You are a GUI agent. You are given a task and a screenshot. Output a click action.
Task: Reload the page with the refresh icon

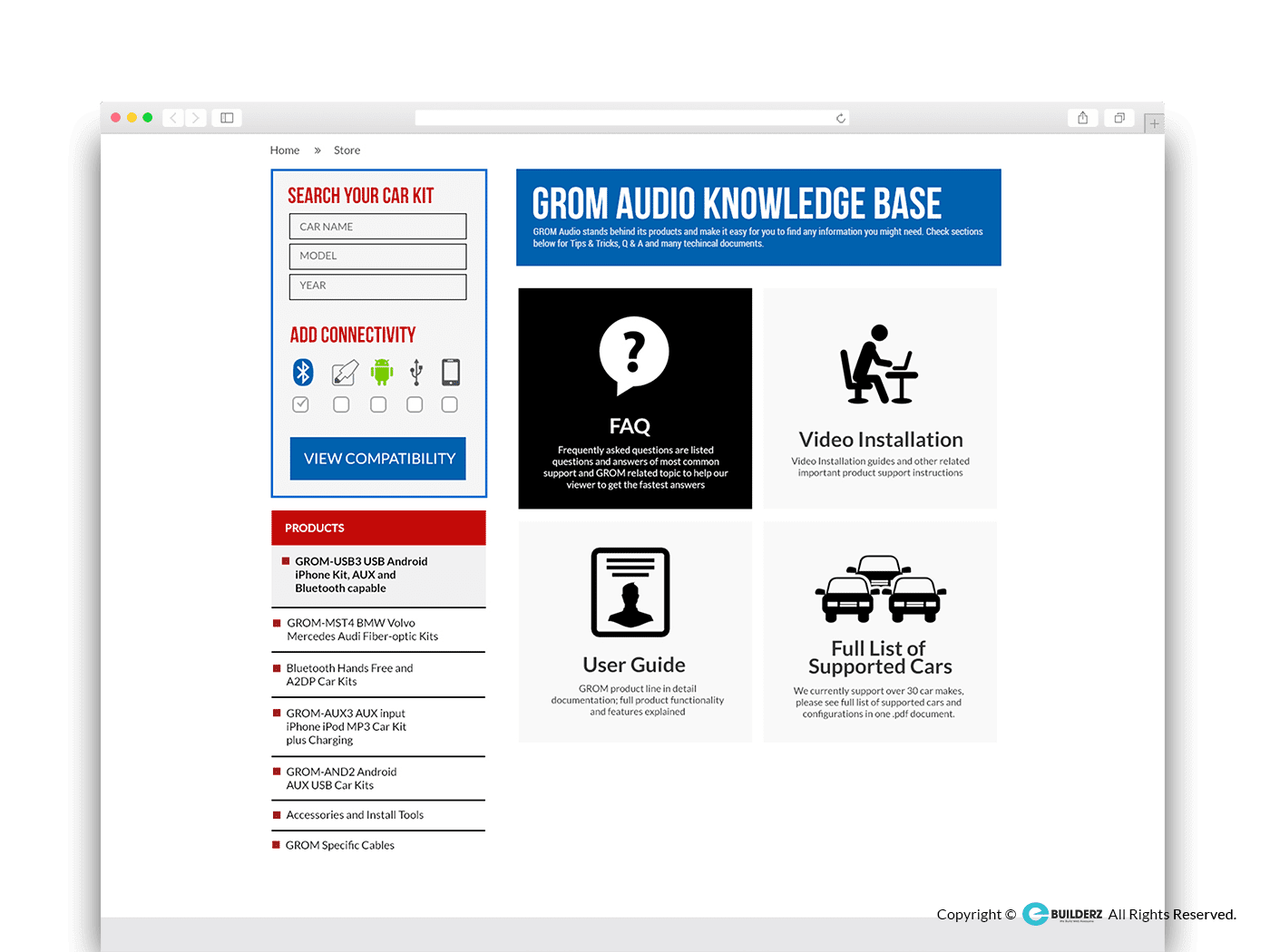tap(841, 118)
